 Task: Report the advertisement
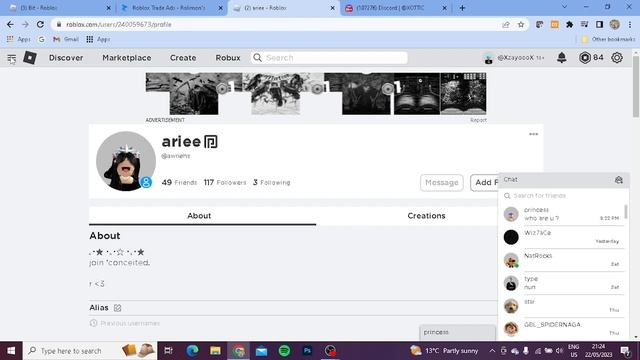click(x=478, y=120)
